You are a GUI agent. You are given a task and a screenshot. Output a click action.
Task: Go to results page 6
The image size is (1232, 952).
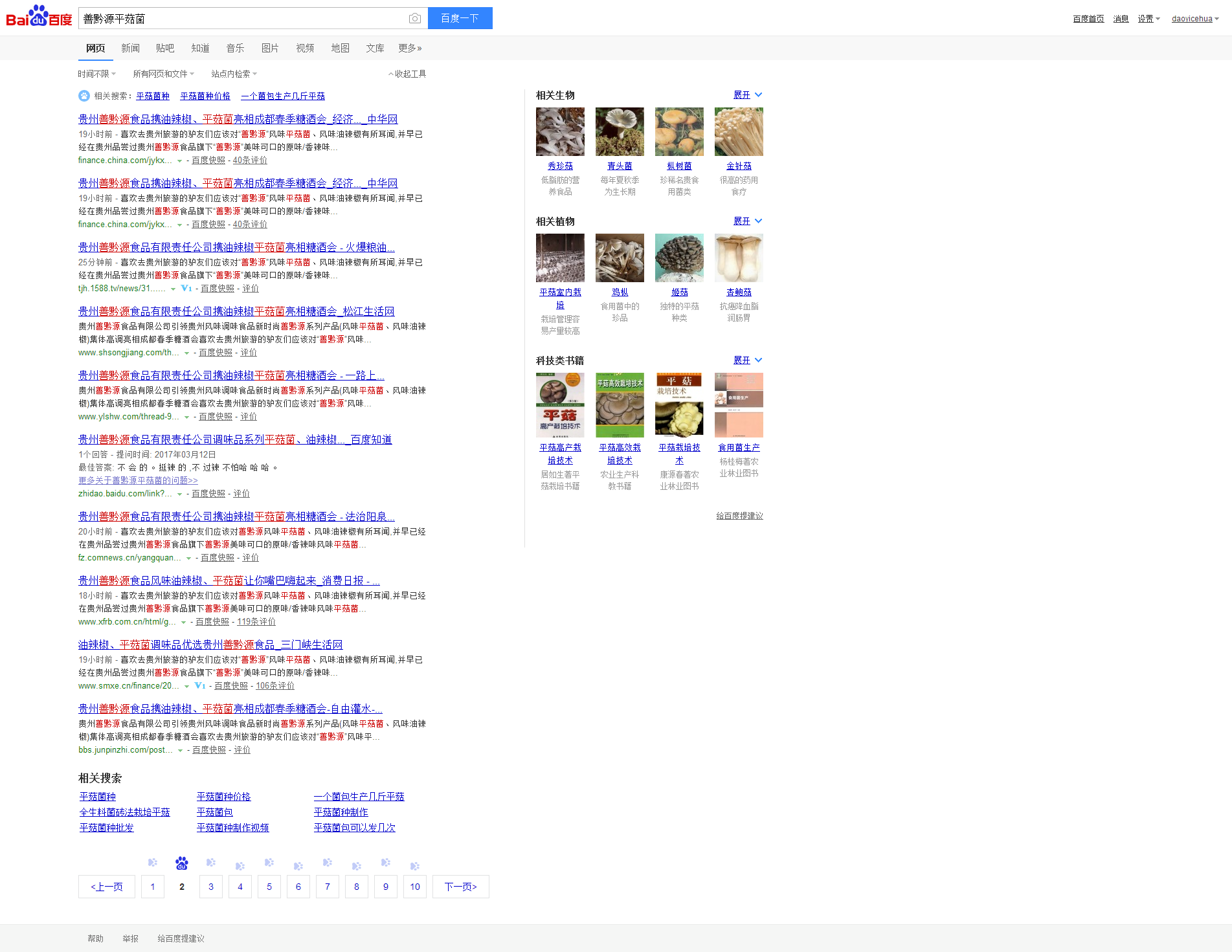298,887
